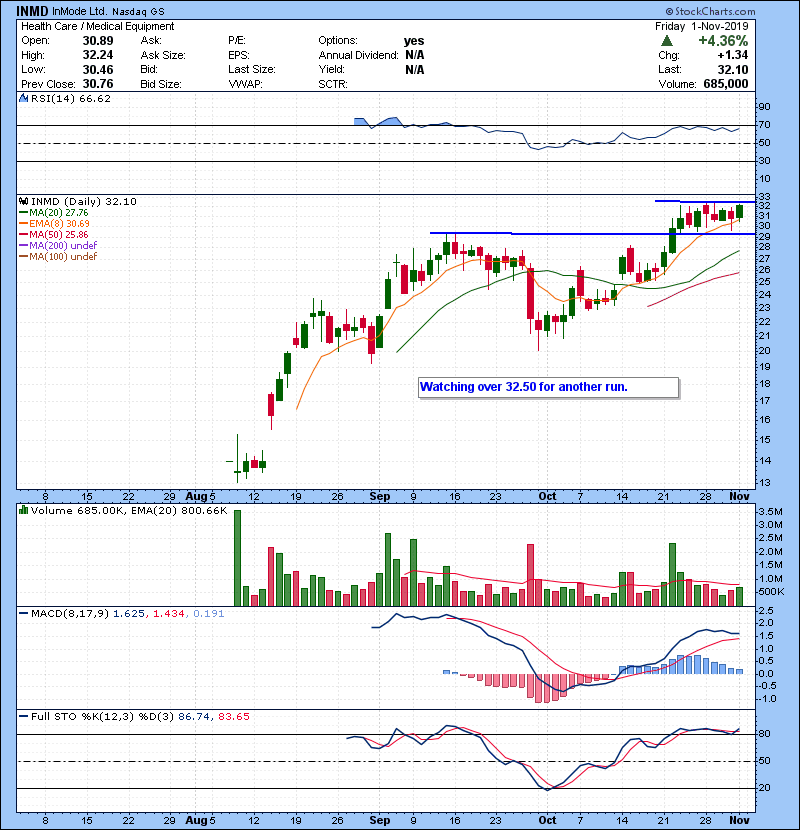The image size is (800, 830).
Task: Click the P/E: label
Action: [237, 40]
